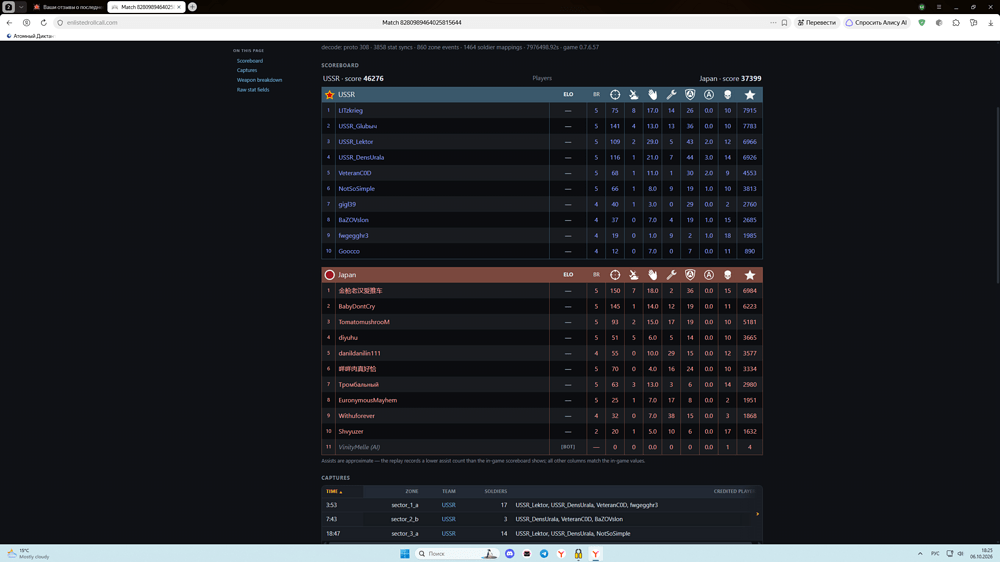Click the skull icon in Japan header
Viewport: 1000px width, 562px height.
[727, 275]
